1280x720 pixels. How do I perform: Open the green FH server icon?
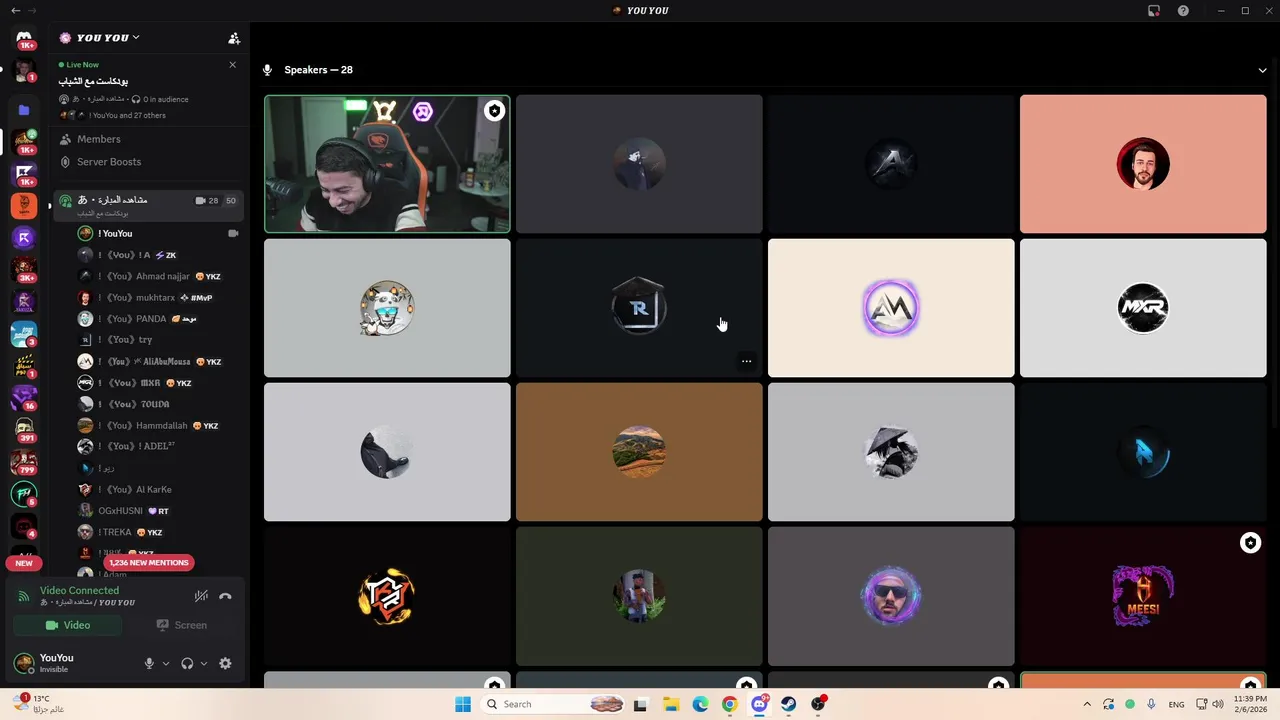point(24,494)
